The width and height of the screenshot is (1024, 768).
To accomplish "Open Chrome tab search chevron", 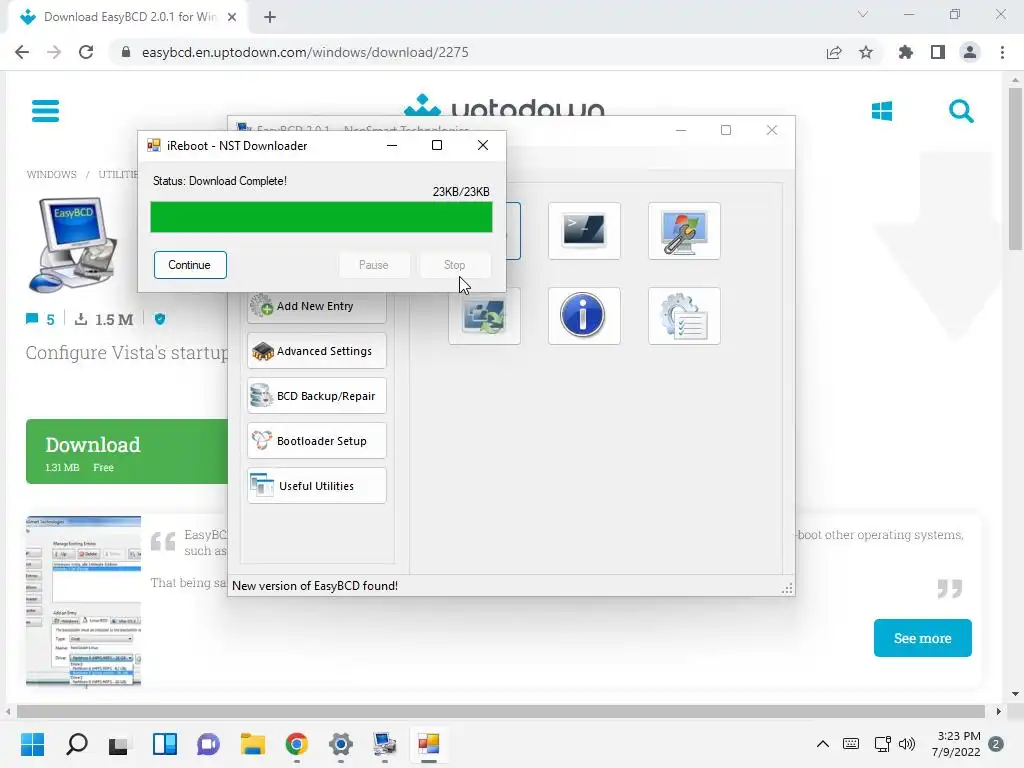I will (863, 14).
